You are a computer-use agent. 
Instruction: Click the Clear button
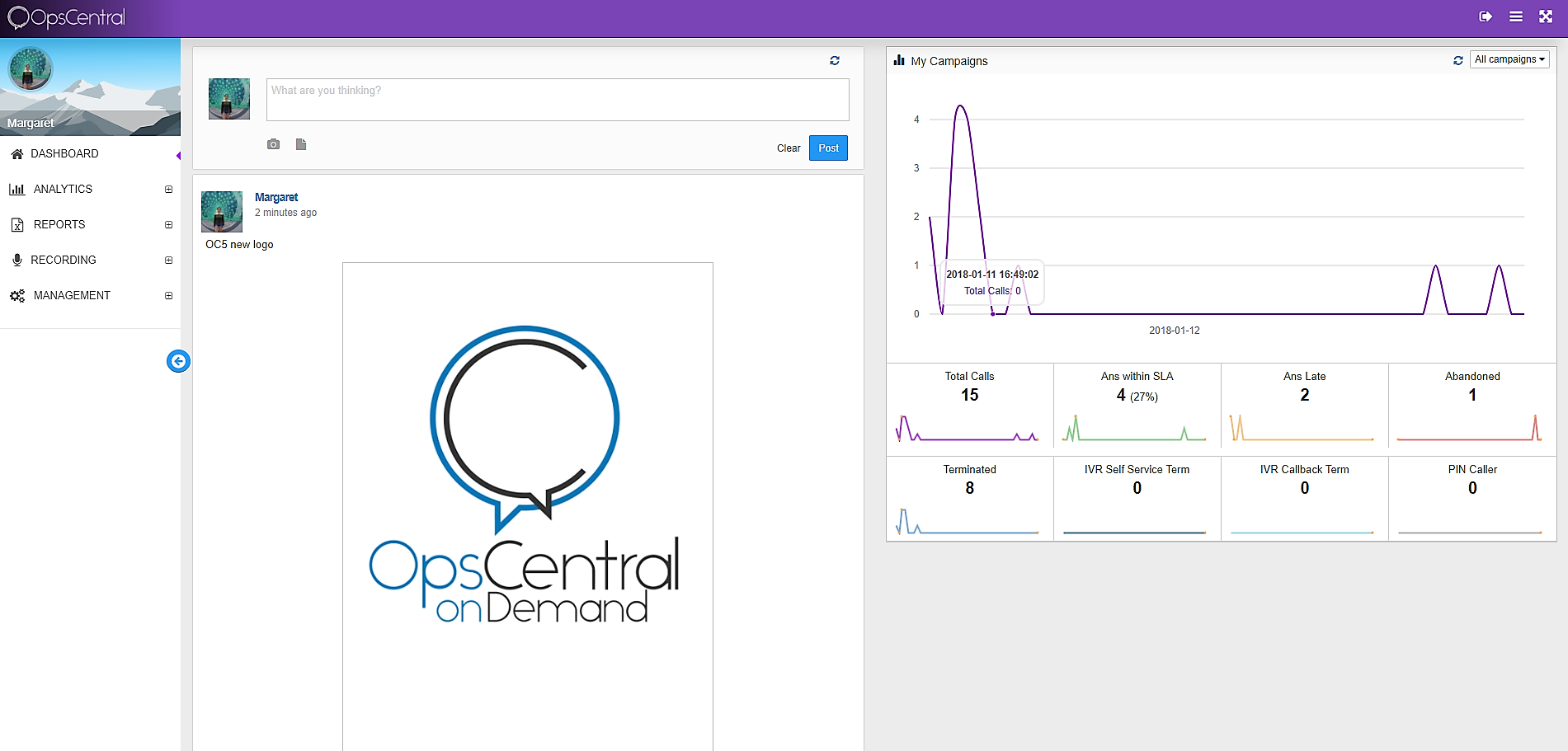789,148
